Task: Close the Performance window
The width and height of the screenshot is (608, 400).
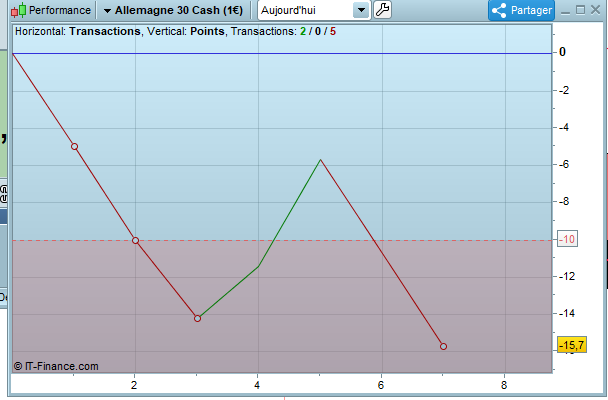Action: pos(595,10)
